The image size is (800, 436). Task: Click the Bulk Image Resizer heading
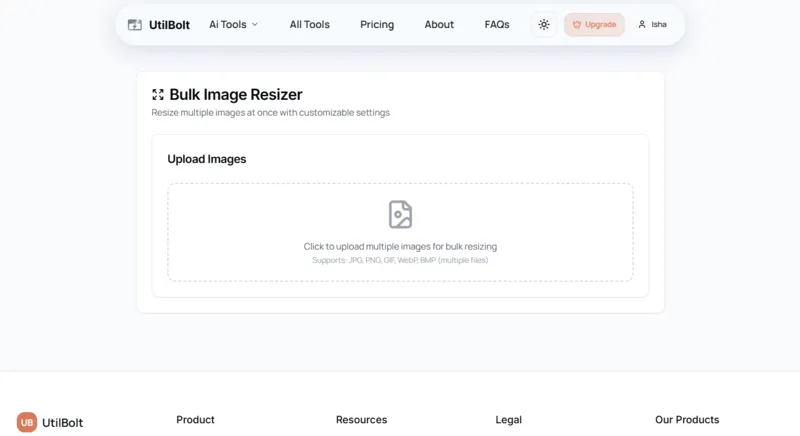tap(236, 94)
